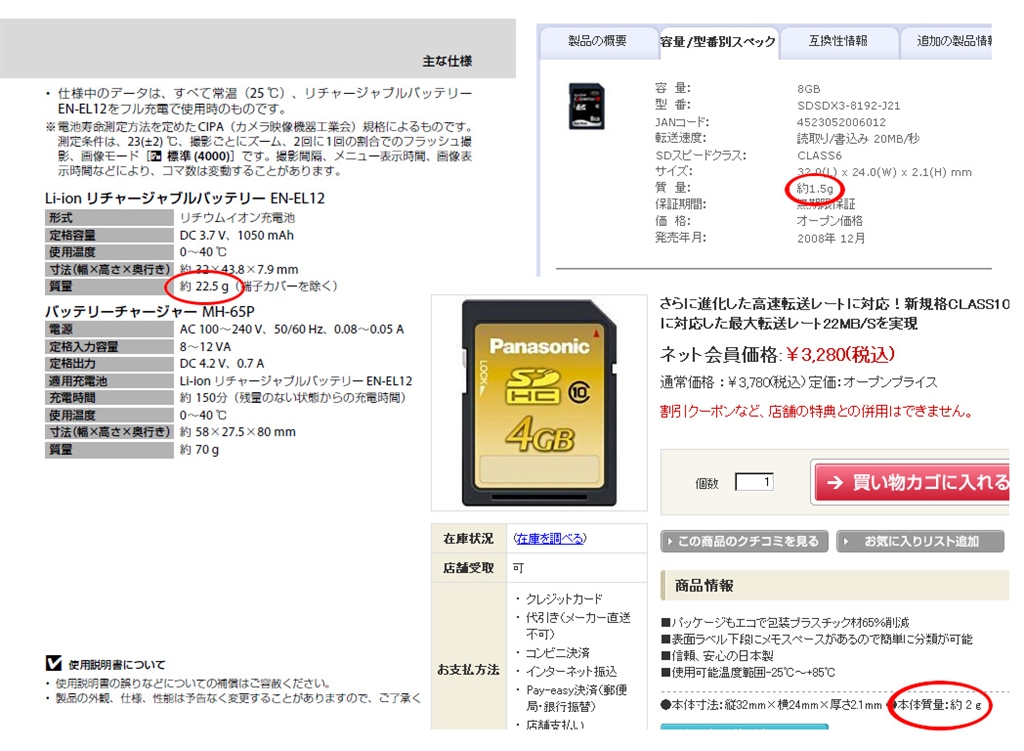1024x751 pixels.
Task: Click the 在庫状況 row label
Action: tap(468, 539)
